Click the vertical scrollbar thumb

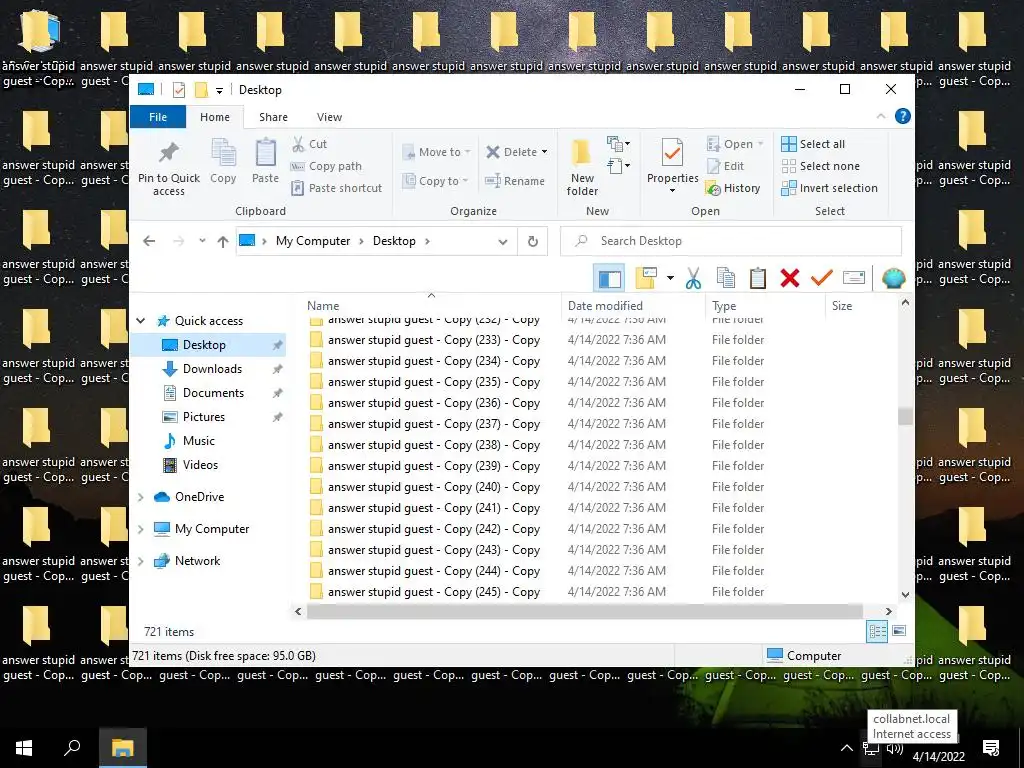tap(905, 416)
